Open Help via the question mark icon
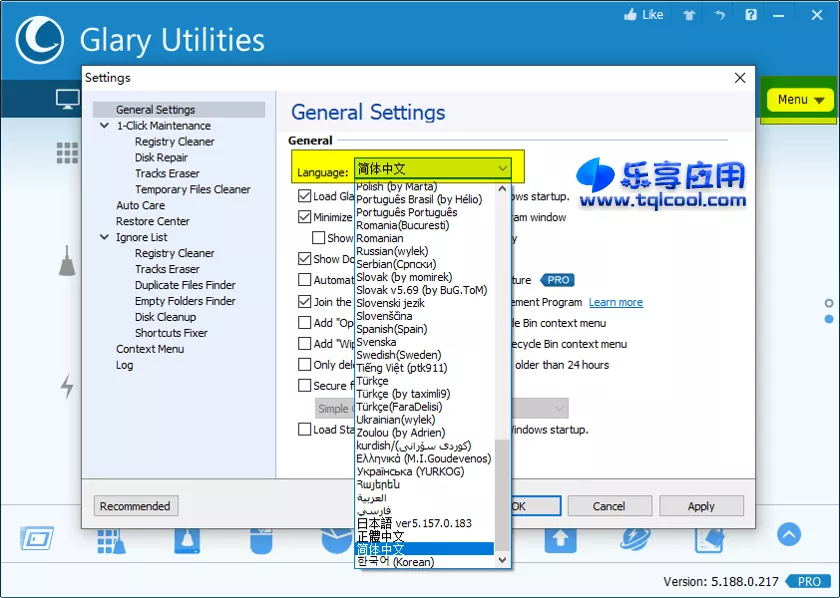Screen dimensions: 840x598 (x=751, y=15)
